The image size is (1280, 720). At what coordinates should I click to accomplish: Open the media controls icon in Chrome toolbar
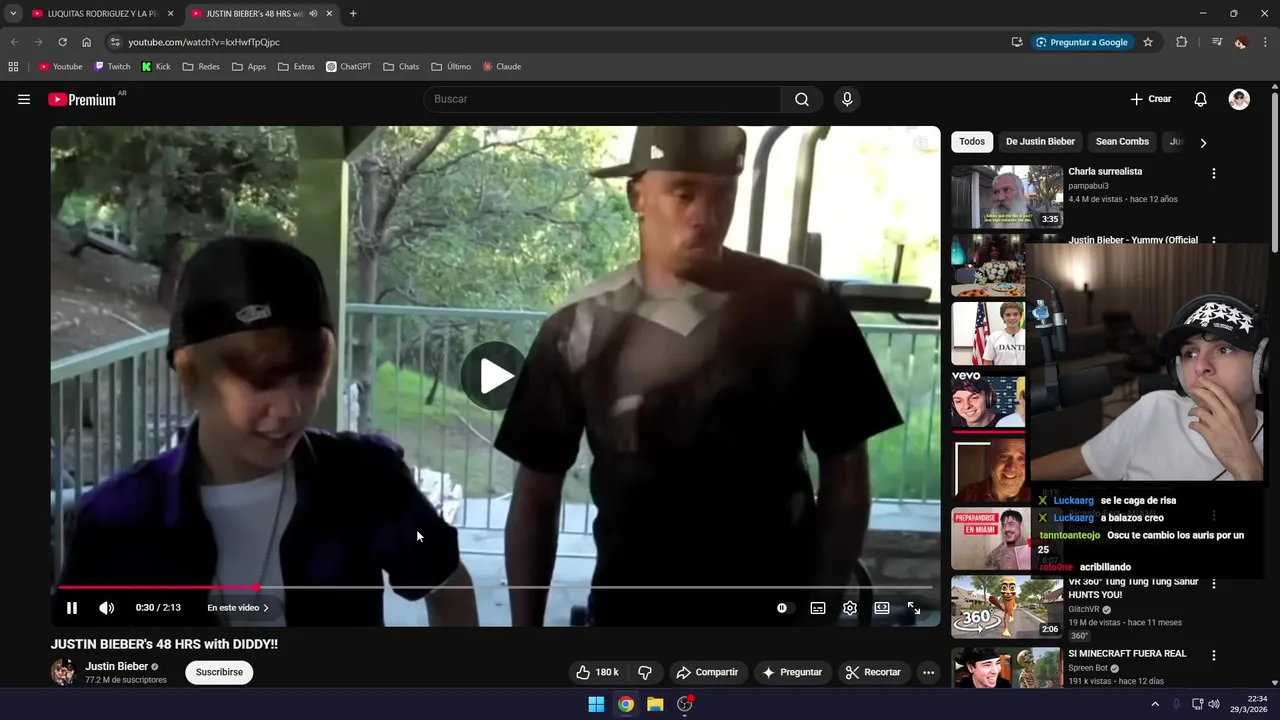[x=1217, y=42]
